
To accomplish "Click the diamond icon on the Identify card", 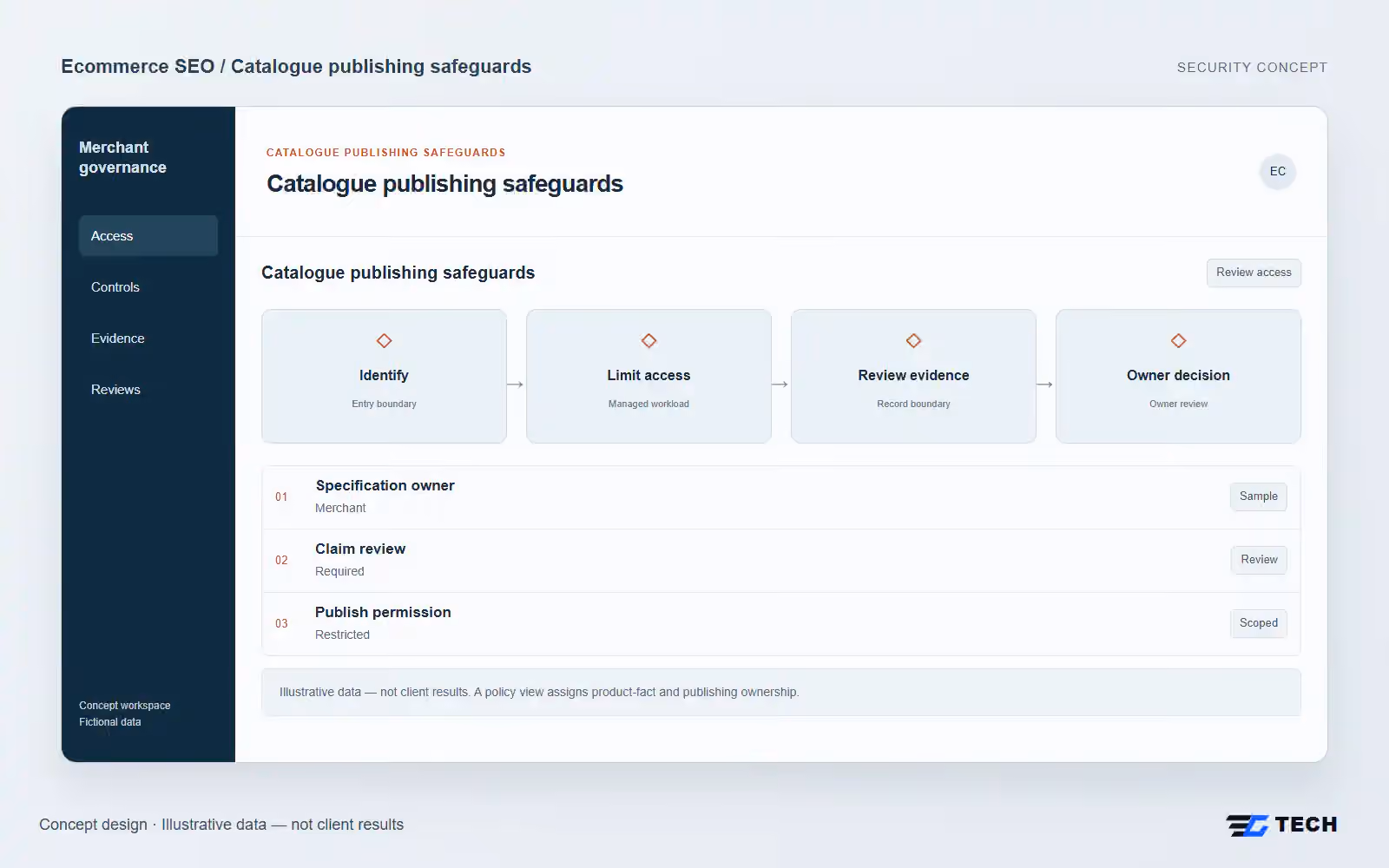I will pos(384,341).
